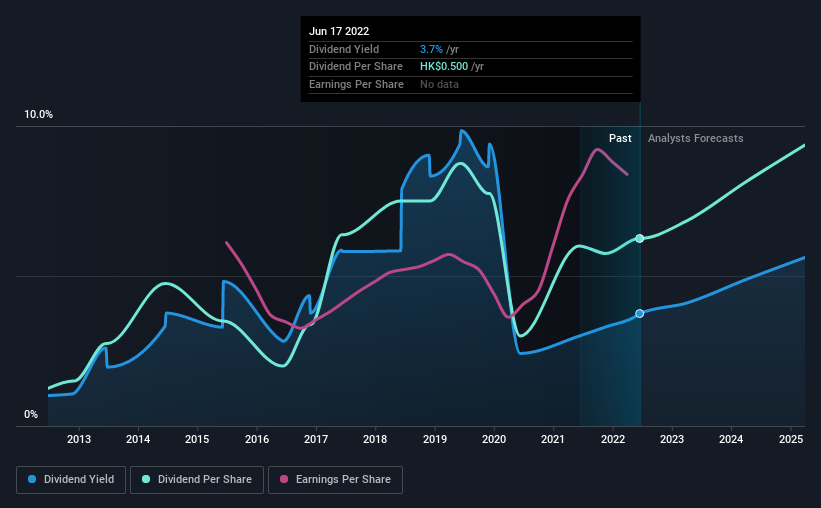Click the 0% y-axis label
The image size is (821, 508).
31,415
